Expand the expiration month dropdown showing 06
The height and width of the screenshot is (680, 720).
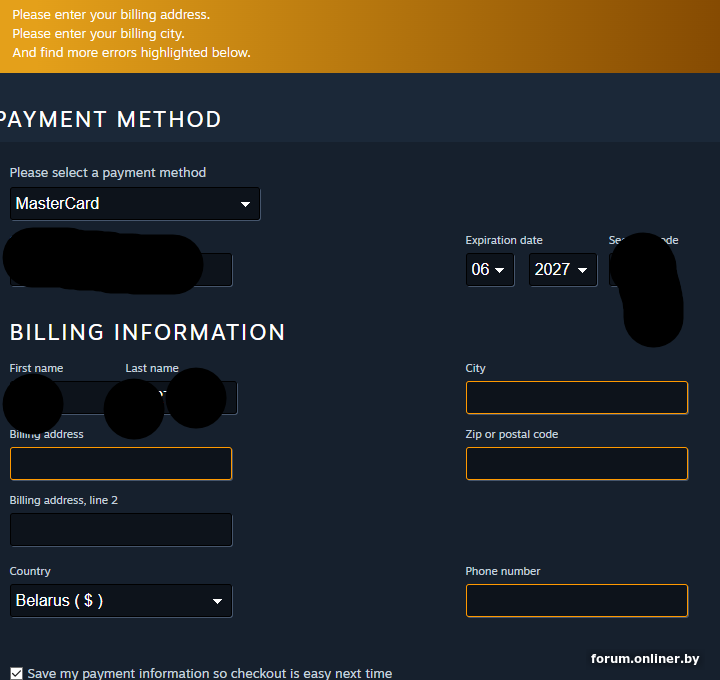click(490, 270)
